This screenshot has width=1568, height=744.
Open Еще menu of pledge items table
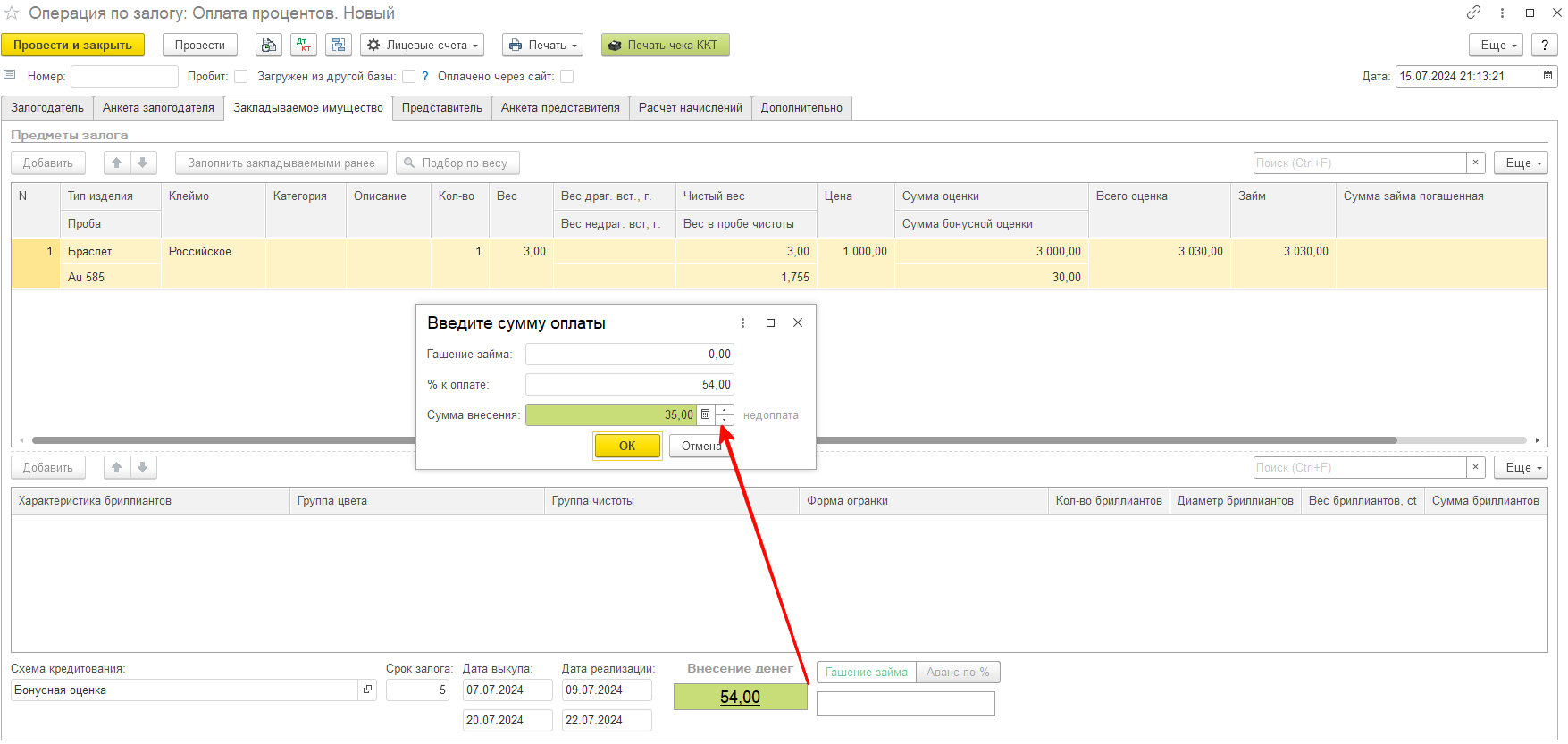point(1522,163)
